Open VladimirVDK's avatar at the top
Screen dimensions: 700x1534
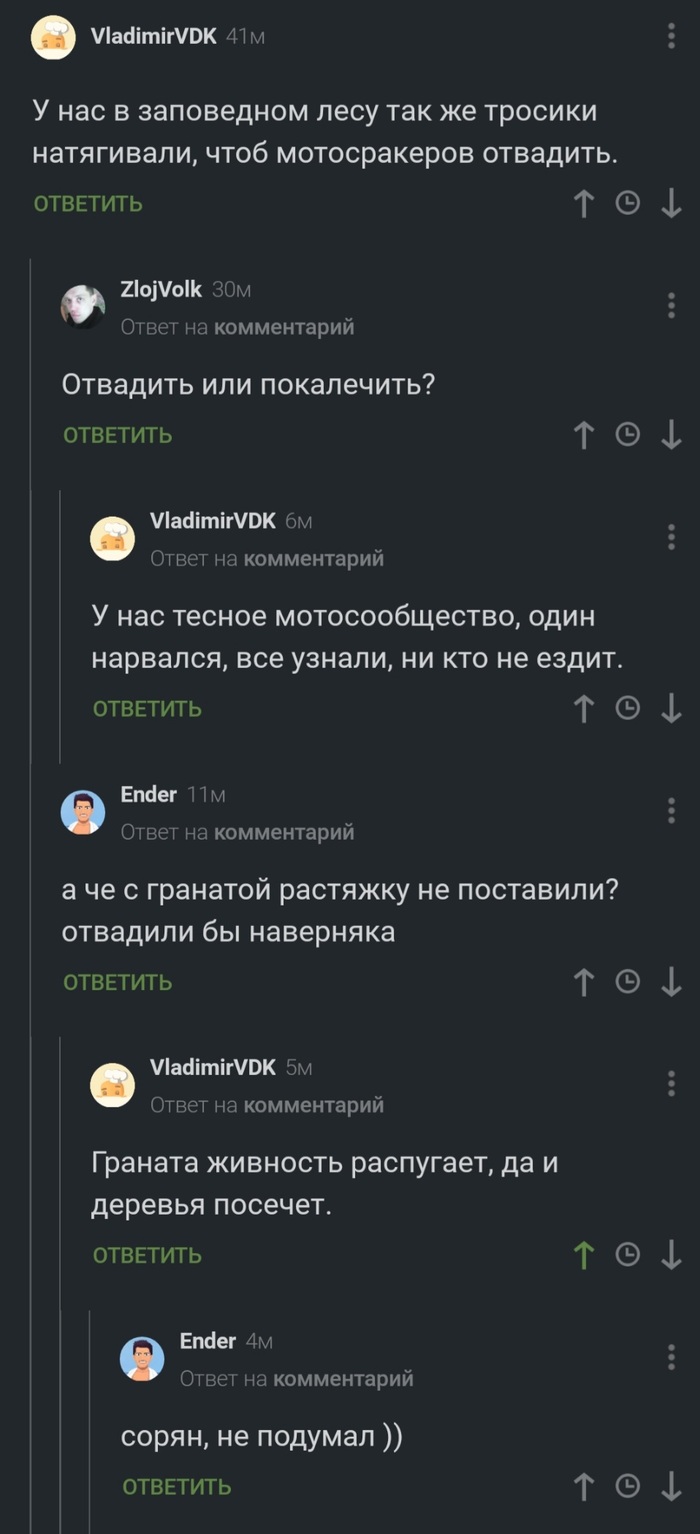coord(53,36)
